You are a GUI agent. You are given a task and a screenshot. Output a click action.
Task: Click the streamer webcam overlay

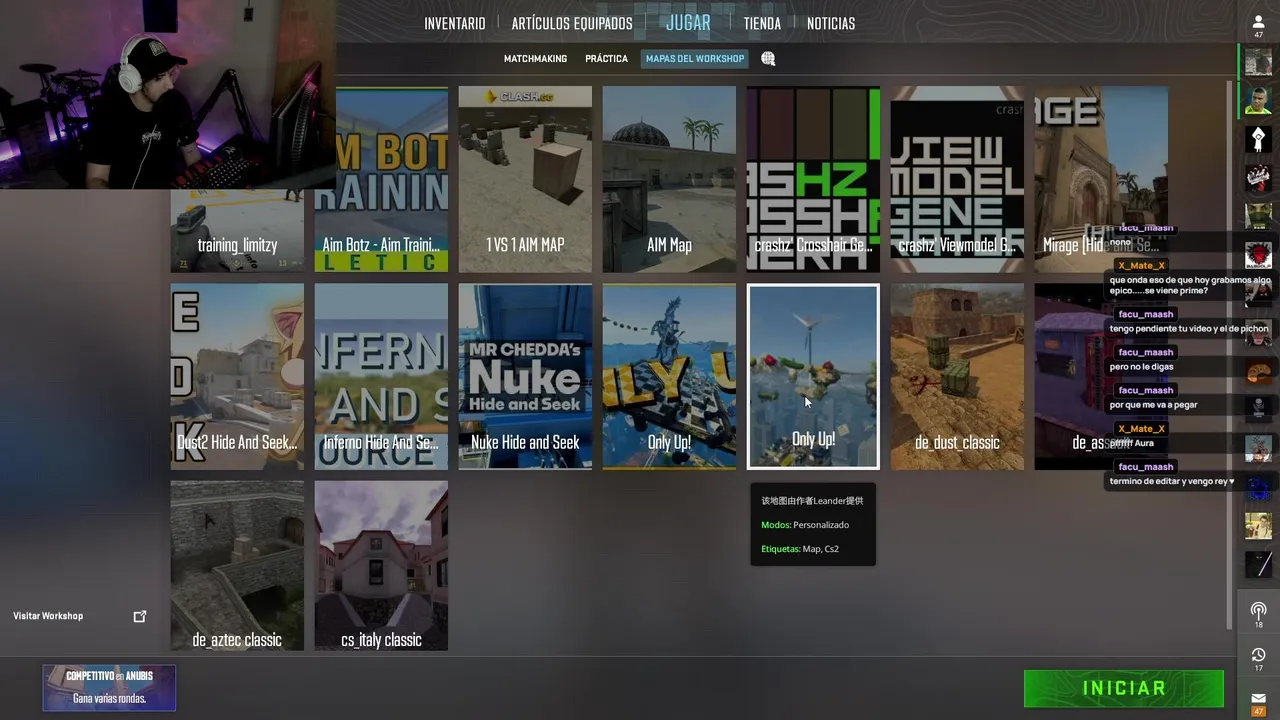pyautogui.click(x=168, y=94)
